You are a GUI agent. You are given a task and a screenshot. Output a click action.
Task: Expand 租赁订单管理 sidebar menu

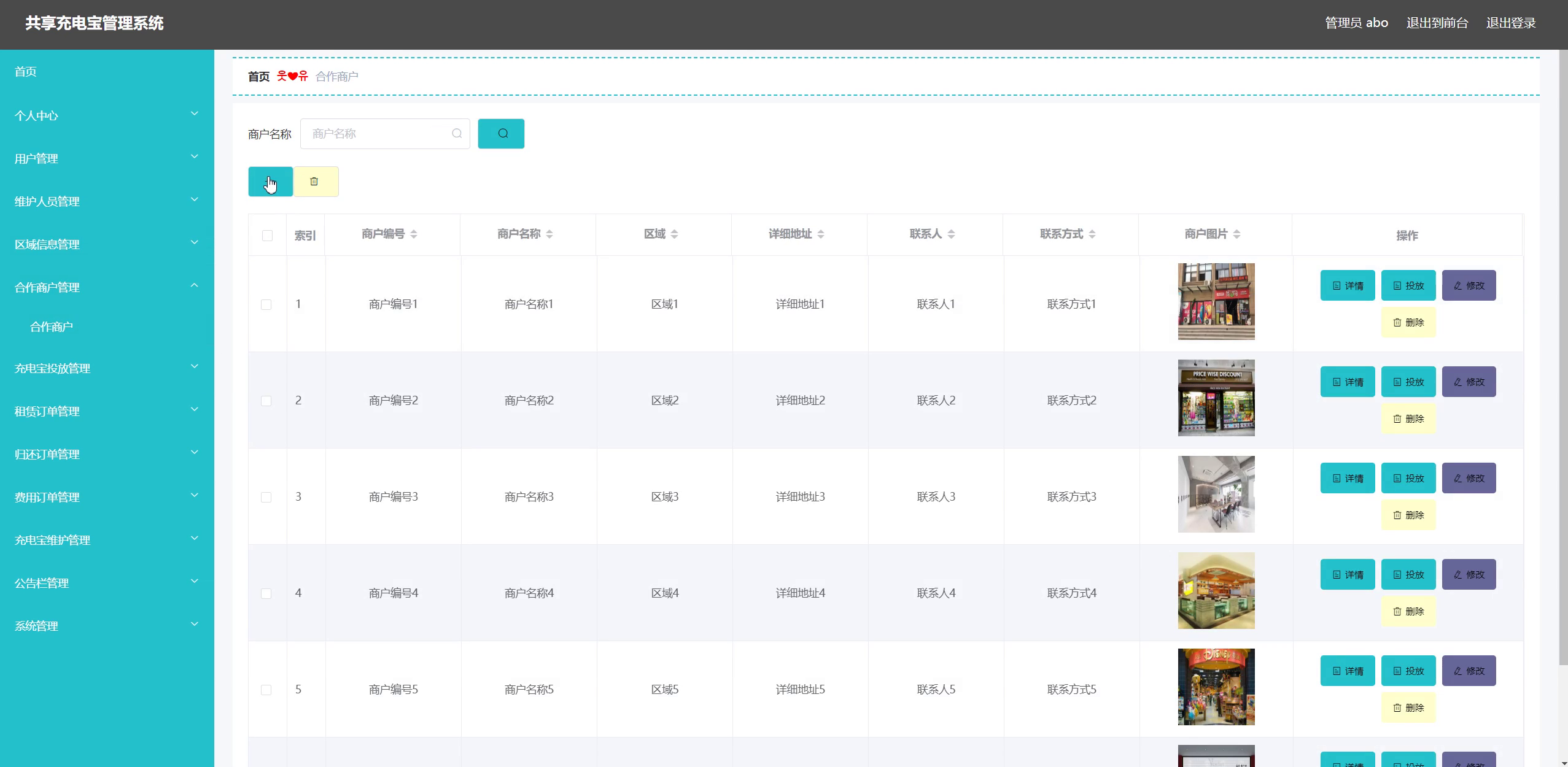107,411
